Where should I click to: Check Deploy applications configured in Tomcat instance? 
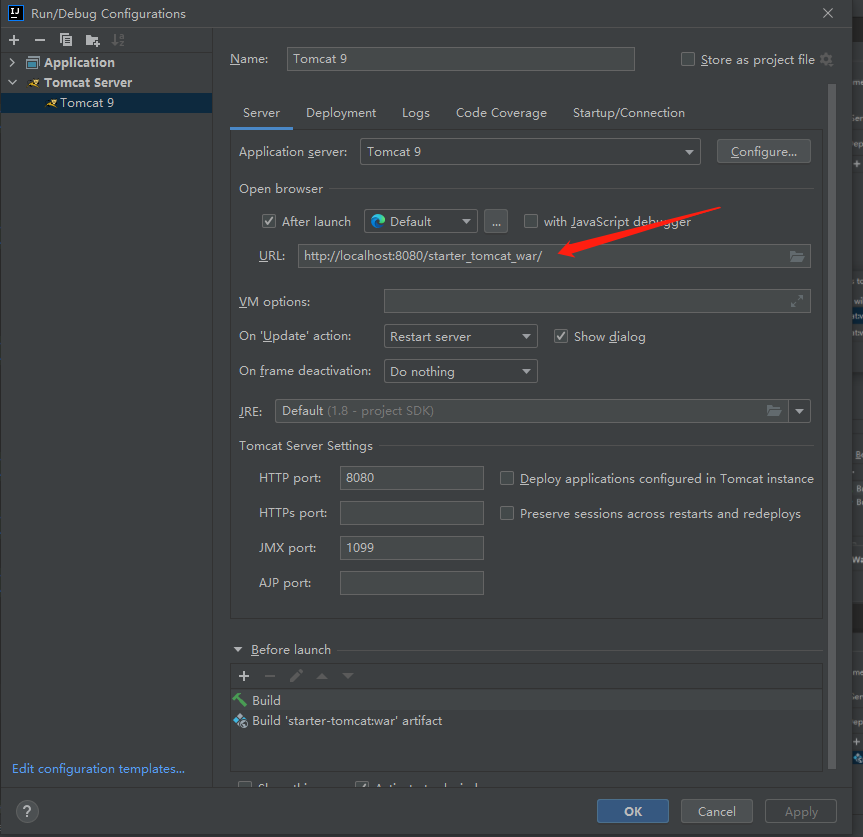507,478
